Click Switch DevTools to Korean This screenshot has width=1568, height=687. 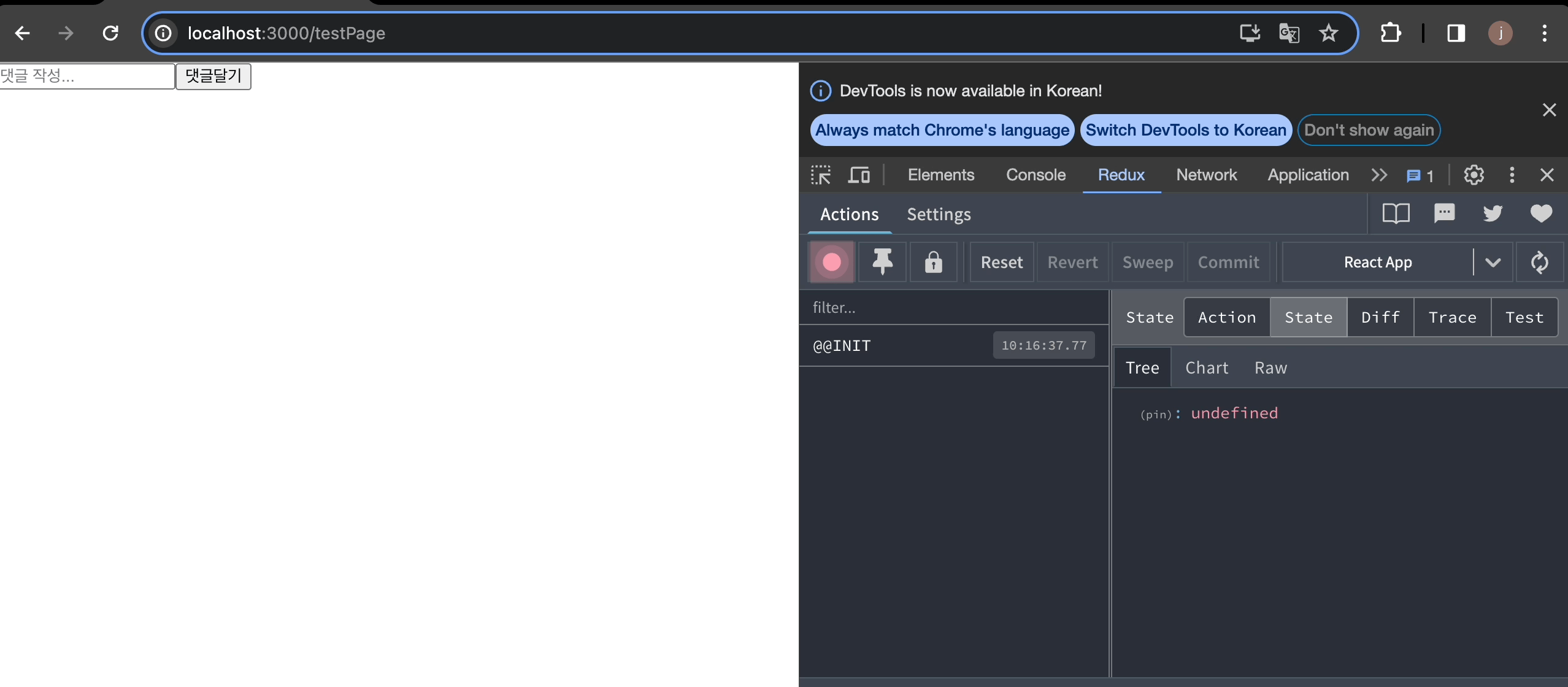pyautogui.click(x=1186, y=130)
